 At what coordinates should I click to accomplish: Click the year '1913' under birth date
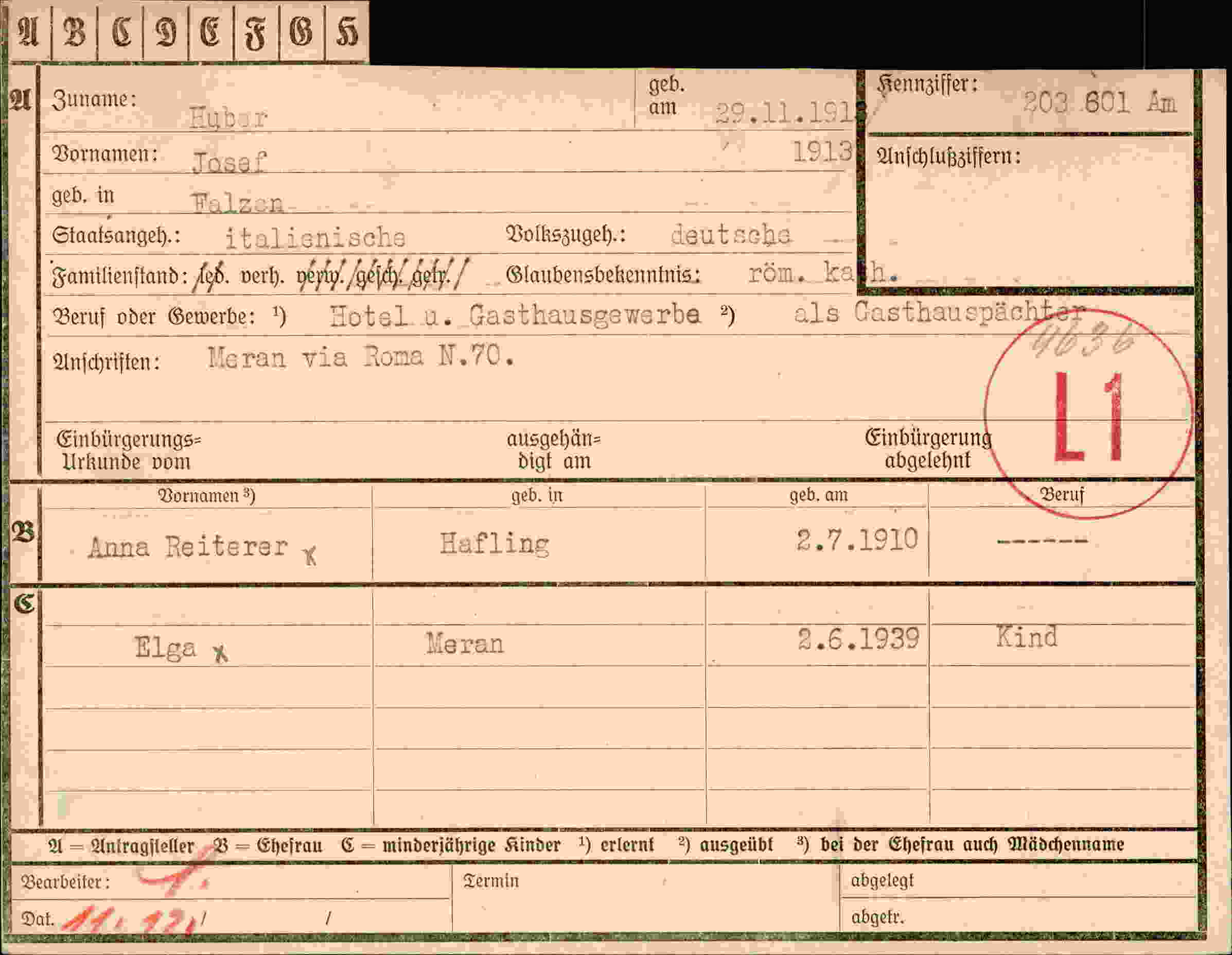(822, 151)
